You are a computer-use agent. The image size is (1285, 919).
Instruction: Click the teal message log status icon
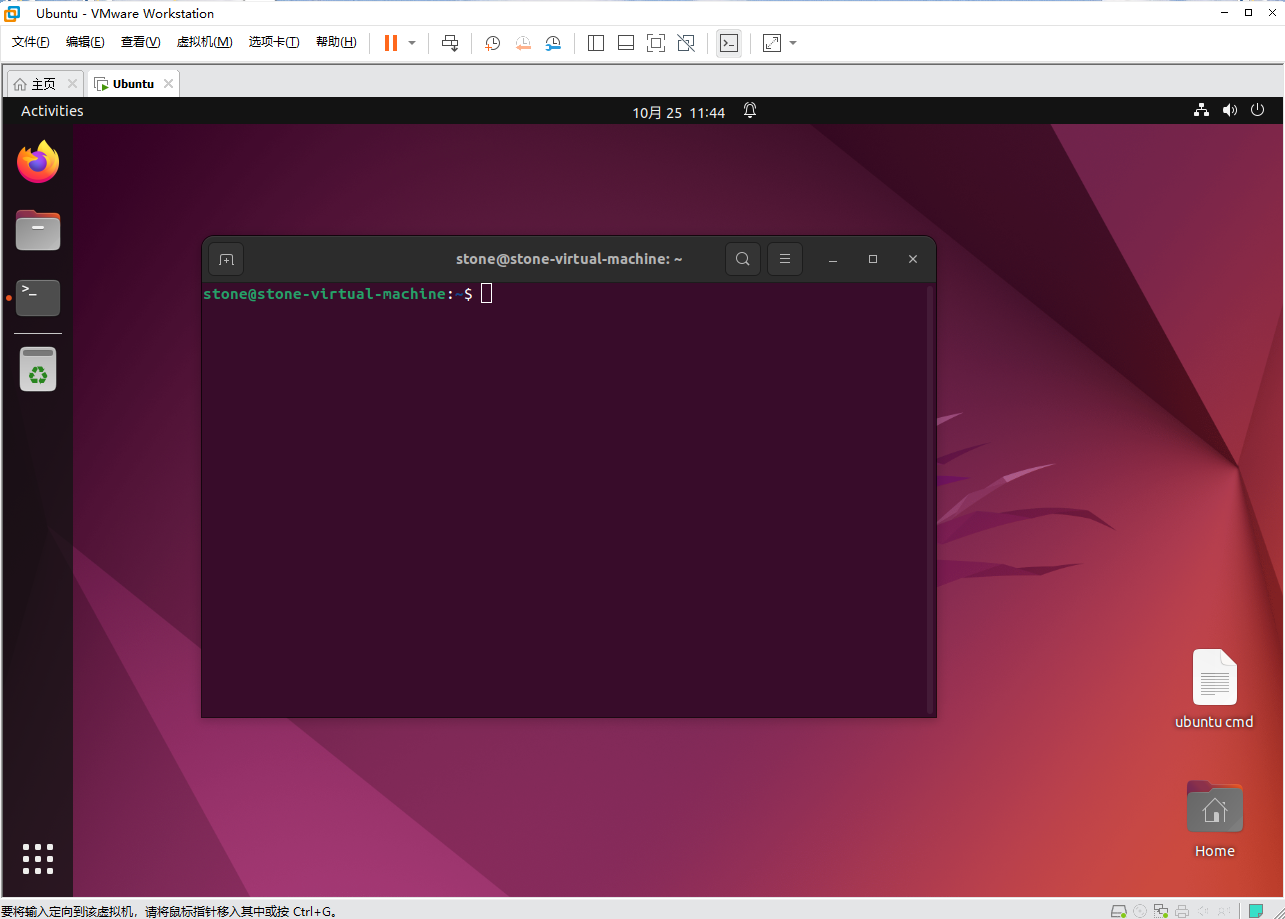pyautogui.click(x=1256, y=911)
